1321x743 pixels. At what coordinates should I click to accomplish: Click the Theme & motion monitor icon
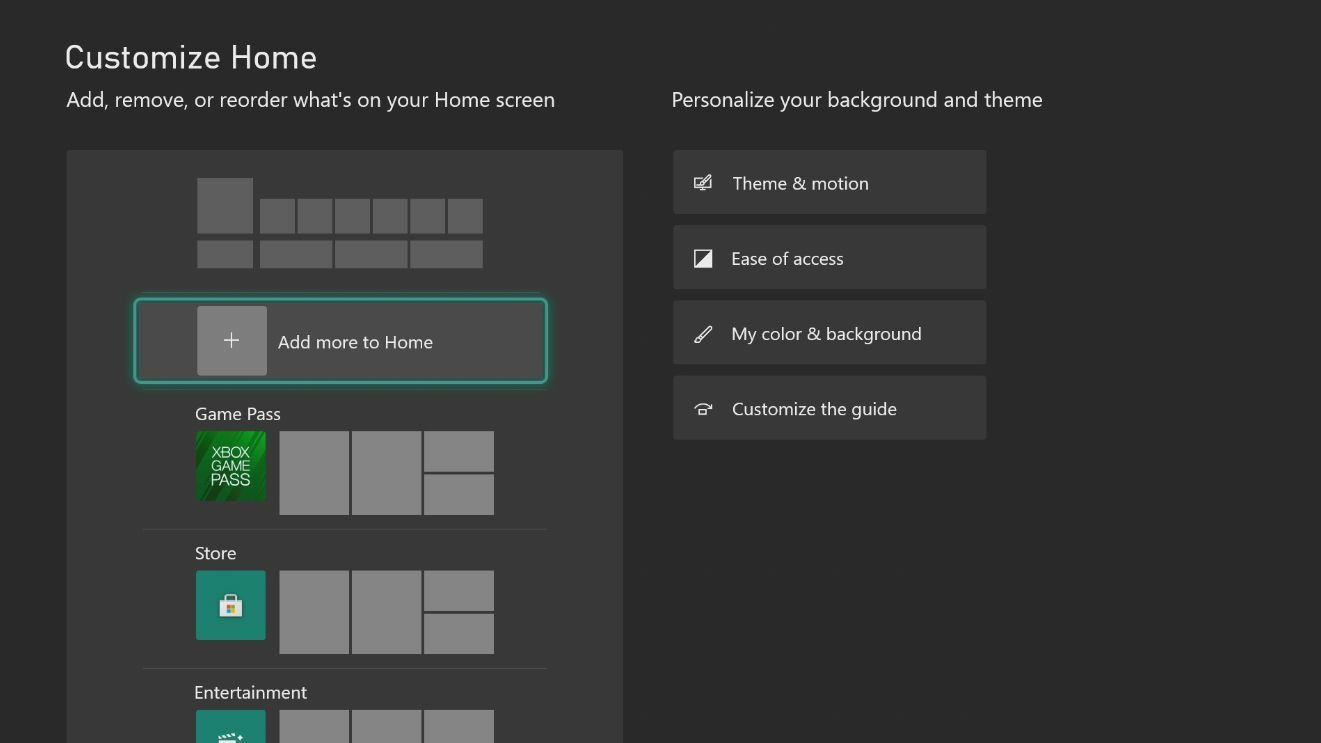tap(703, 183)
